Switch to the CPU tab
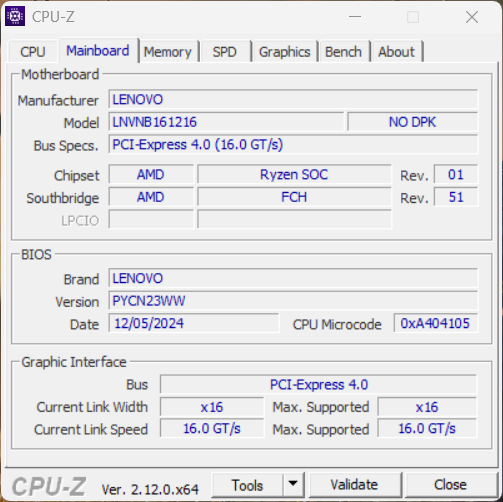The height and width of the screenshot is (502, 503). click(x=33, y=52)
